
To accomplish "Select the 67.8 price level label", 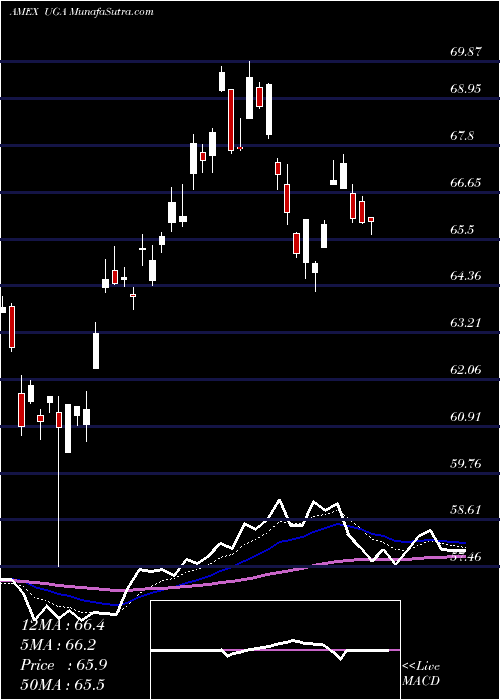I will [463, 136].
